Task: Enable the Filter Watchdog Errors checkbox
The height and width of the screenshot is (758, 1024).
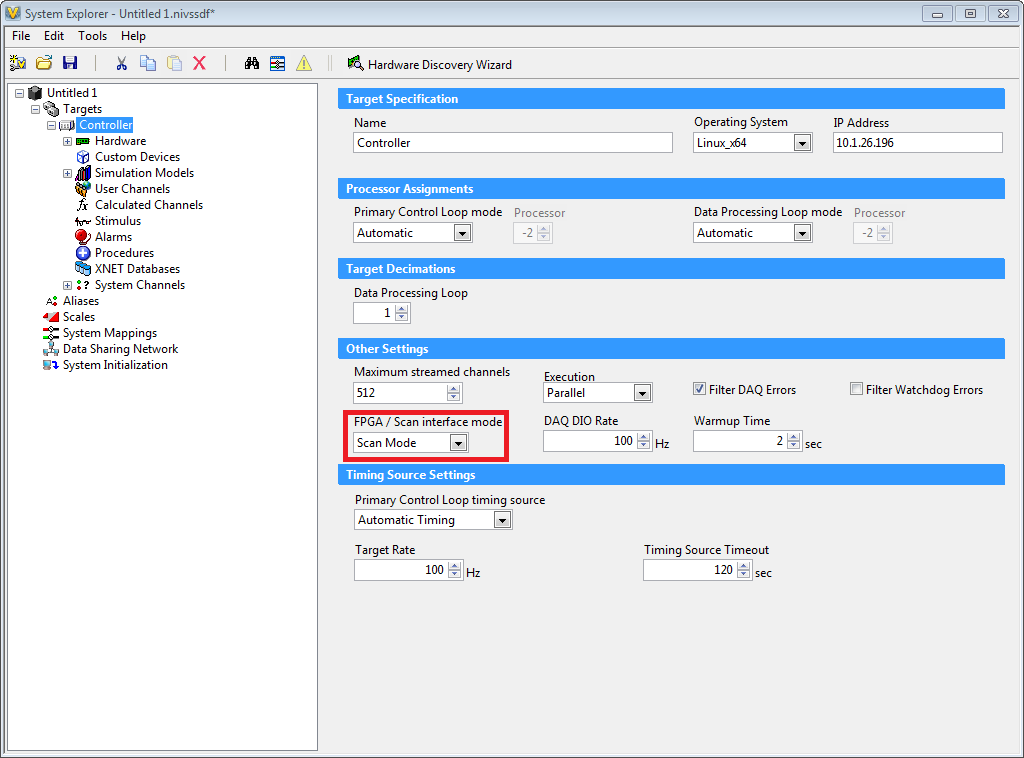Action: click(x=856, y=389)
